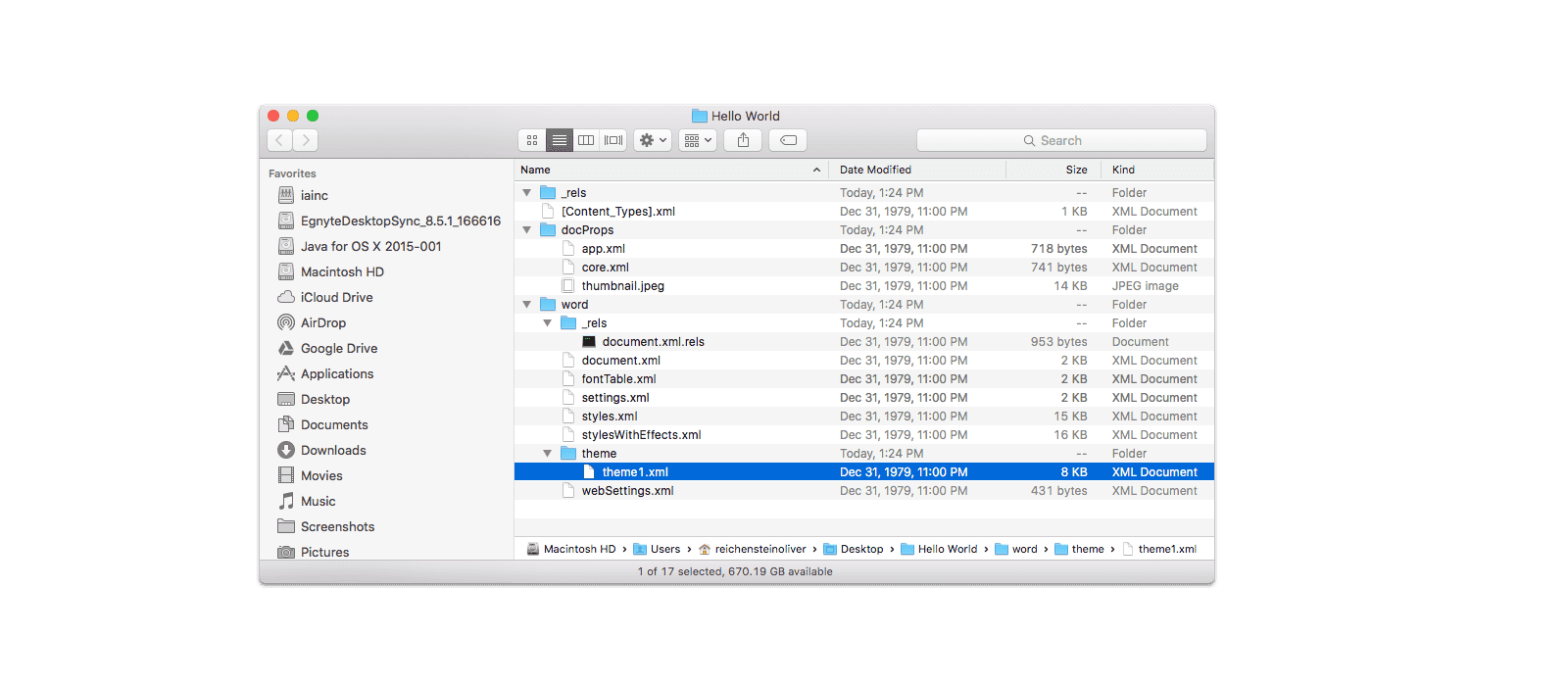Select list view toggle button
This screenshot has height=687, width=1568.
pyautogui.click(x=559, y=140)
